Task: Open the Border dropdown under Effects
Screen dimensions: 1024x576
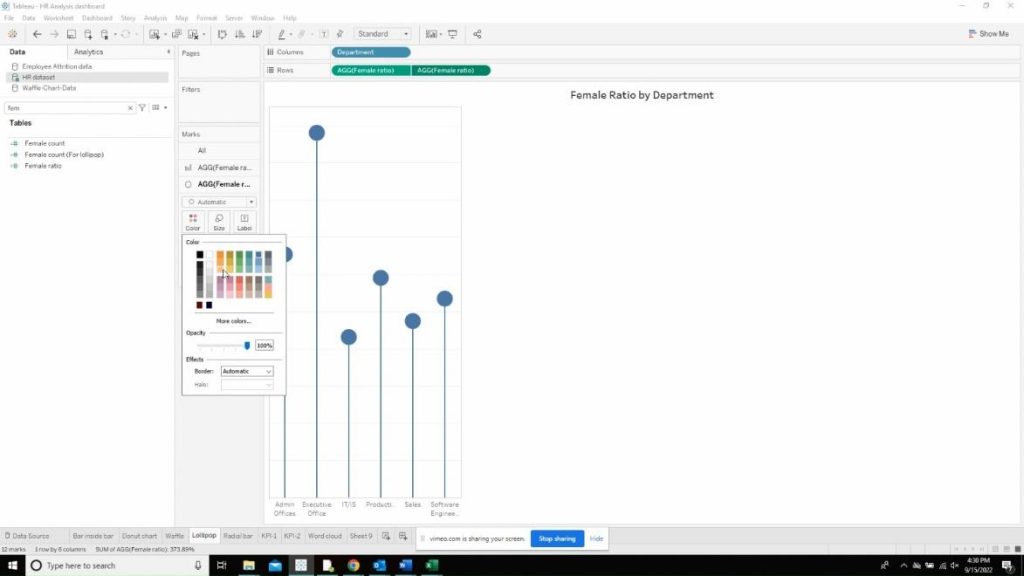Action: pyautogui.click(x=246, y=371)
